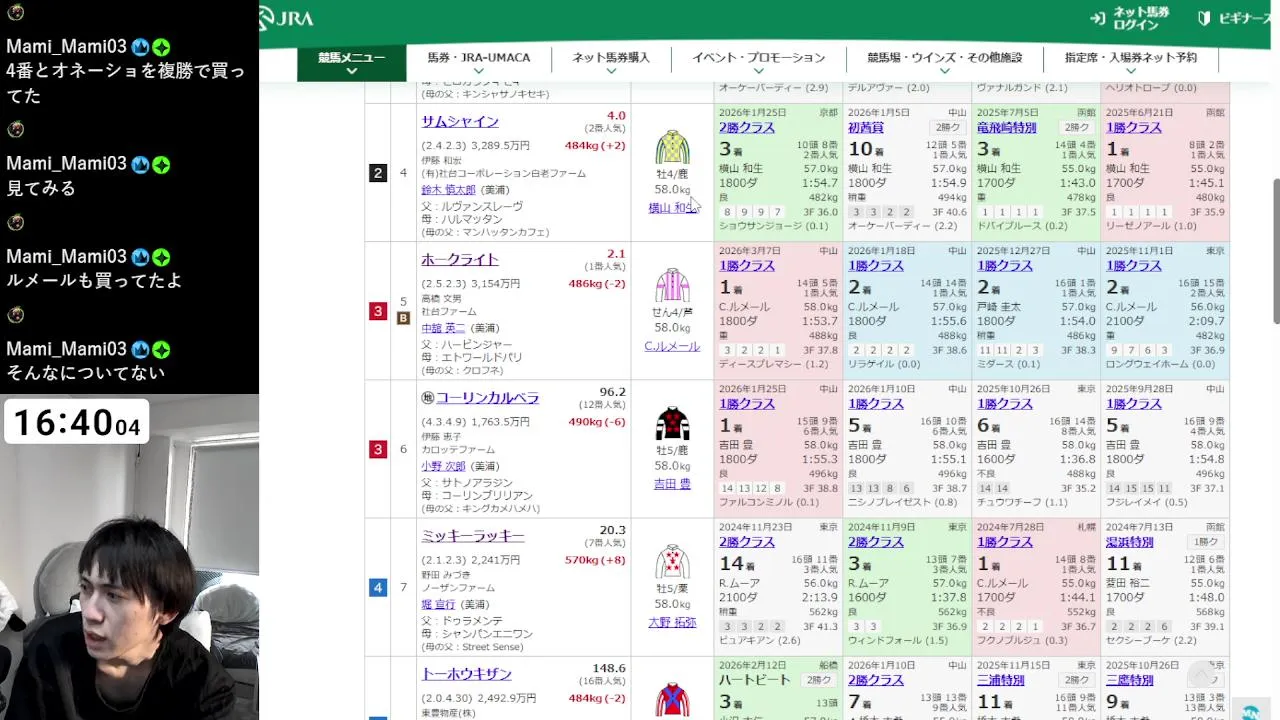Open トーホウキザン's 三浦特別 race result
Screen dimensions: 1280x720
point(1000,680)
